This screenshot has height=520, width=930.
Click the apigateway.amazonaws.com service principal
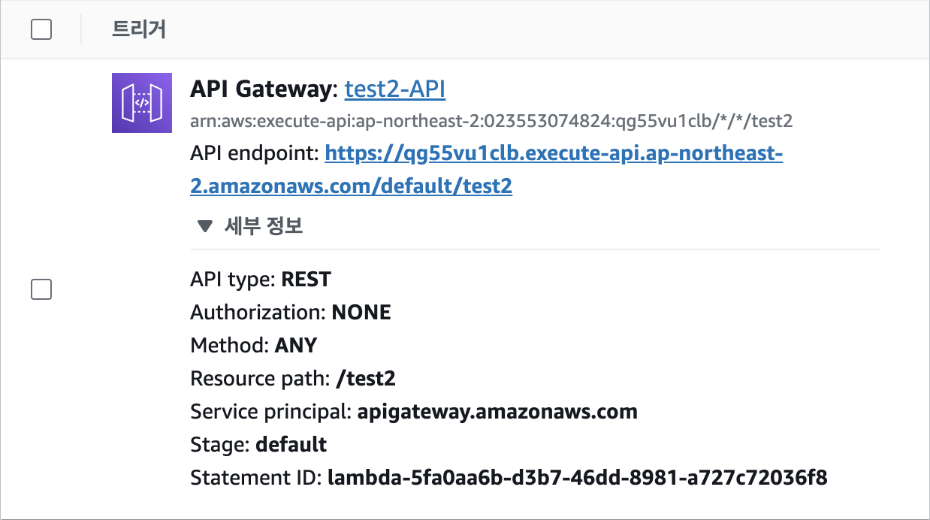pyautogui.click(x=497, y=412)
